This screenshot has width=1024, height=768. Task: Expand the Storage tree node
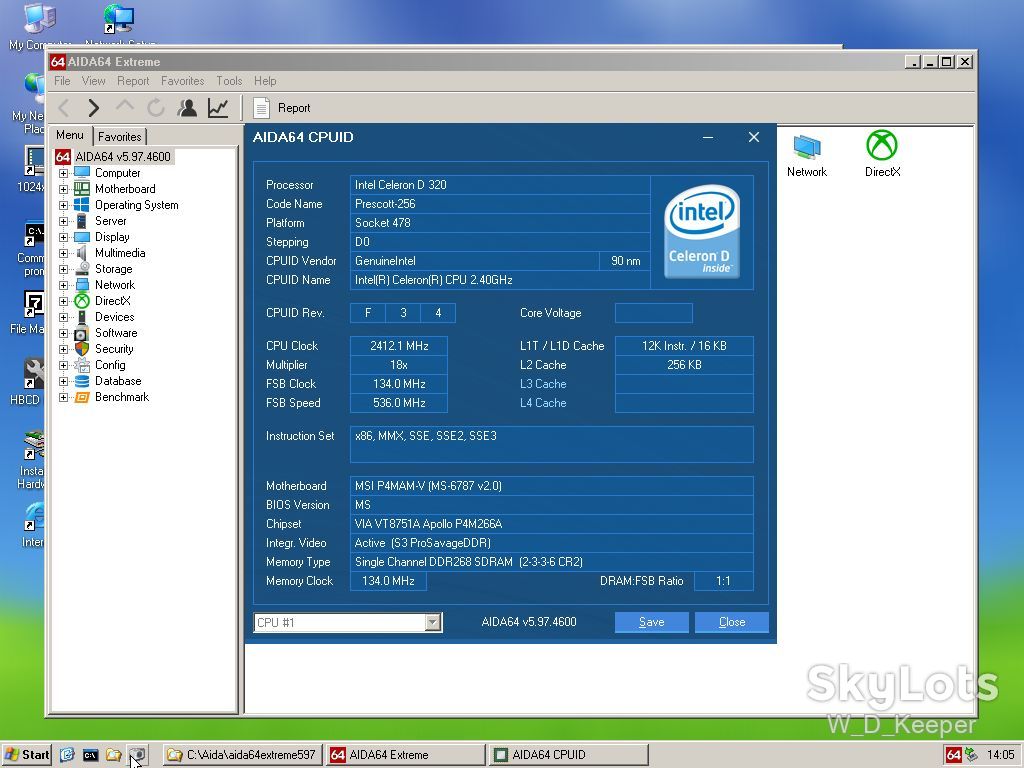63,269
